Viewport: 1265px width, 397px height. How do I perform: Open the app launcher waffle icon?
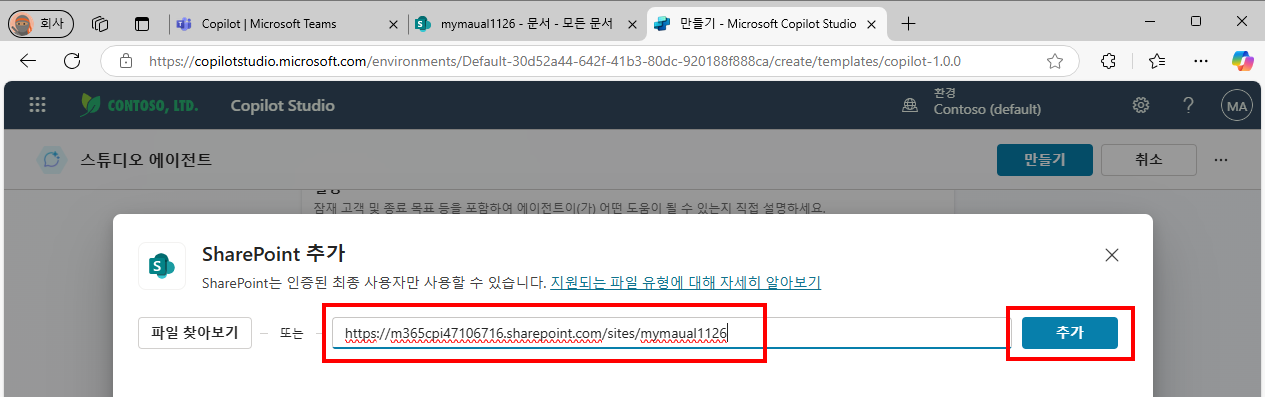[38, 105]
